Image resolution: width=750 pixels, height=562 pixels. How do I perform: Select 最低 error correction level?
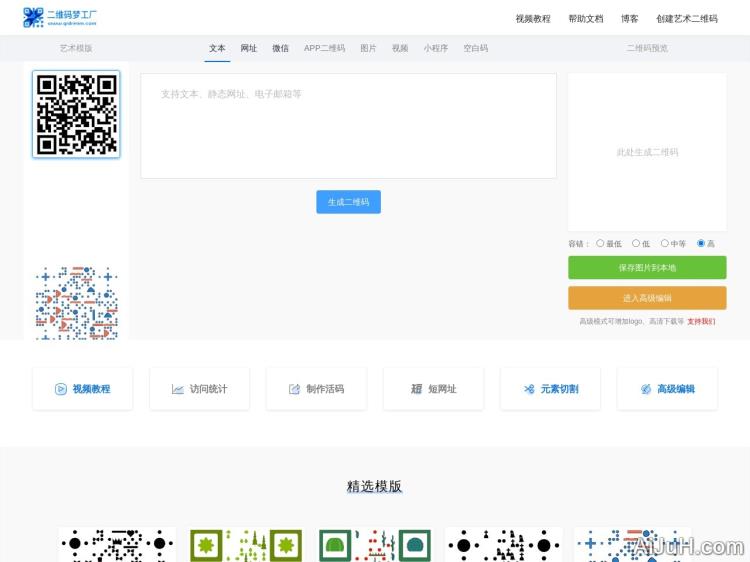click(x=600, y=243)
